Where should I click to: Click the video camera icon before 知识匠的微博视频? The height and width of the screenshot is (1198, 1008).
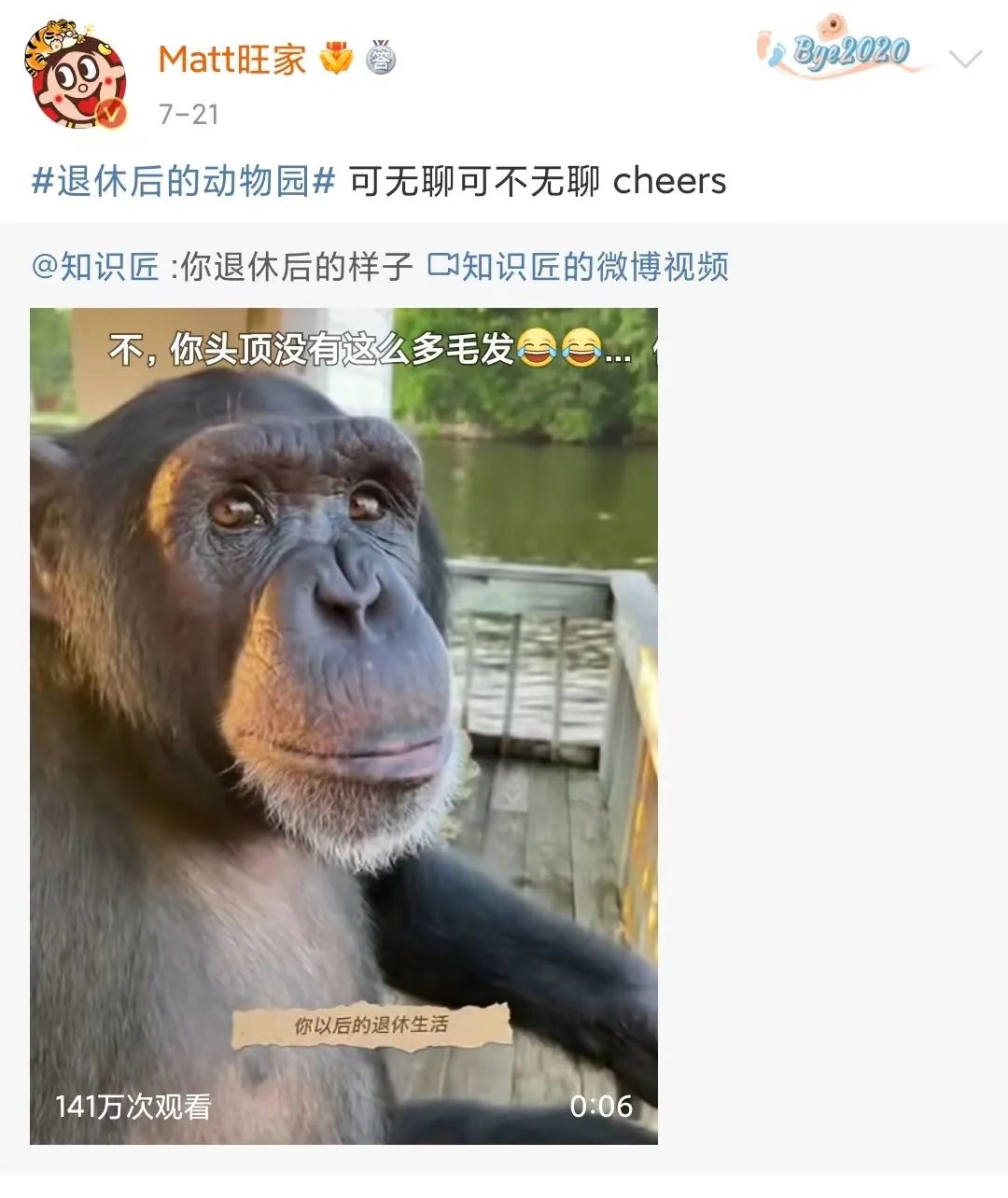[x=442, y=266]
